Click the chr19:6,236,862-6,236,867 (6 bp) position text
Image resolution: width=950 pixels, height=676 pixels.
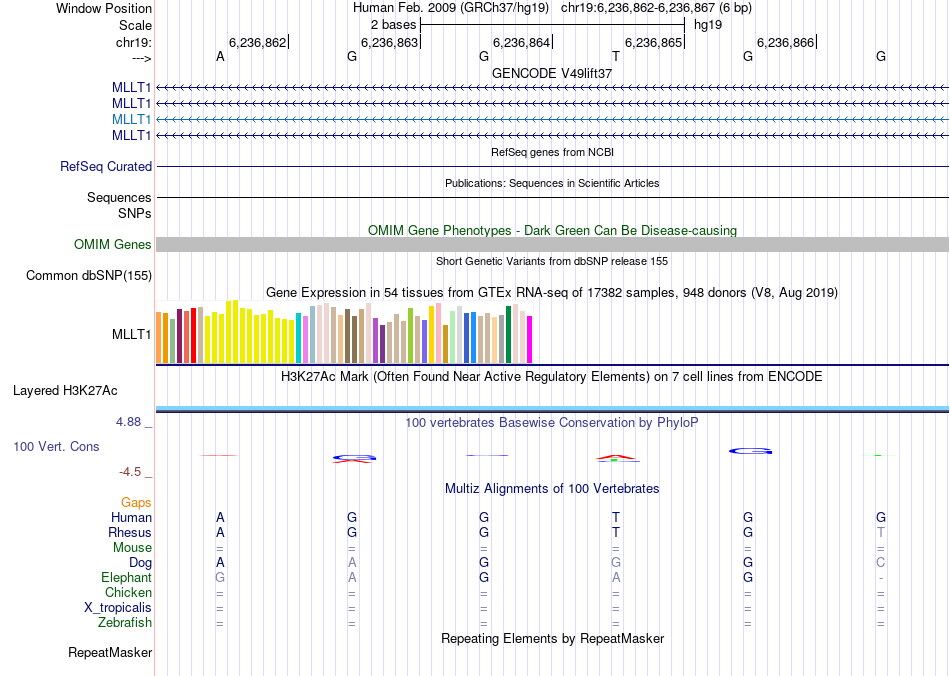(x=656, y=8)
